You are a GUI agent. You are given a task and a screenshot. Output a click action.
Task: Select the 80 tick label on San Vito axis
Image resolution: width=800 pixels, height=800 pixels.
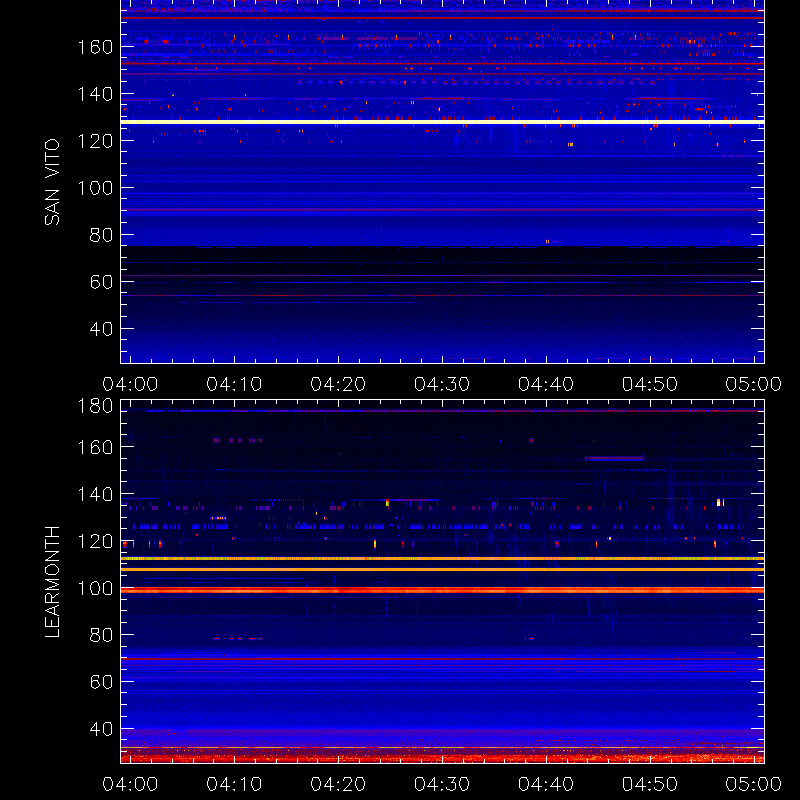coord(101,235)
